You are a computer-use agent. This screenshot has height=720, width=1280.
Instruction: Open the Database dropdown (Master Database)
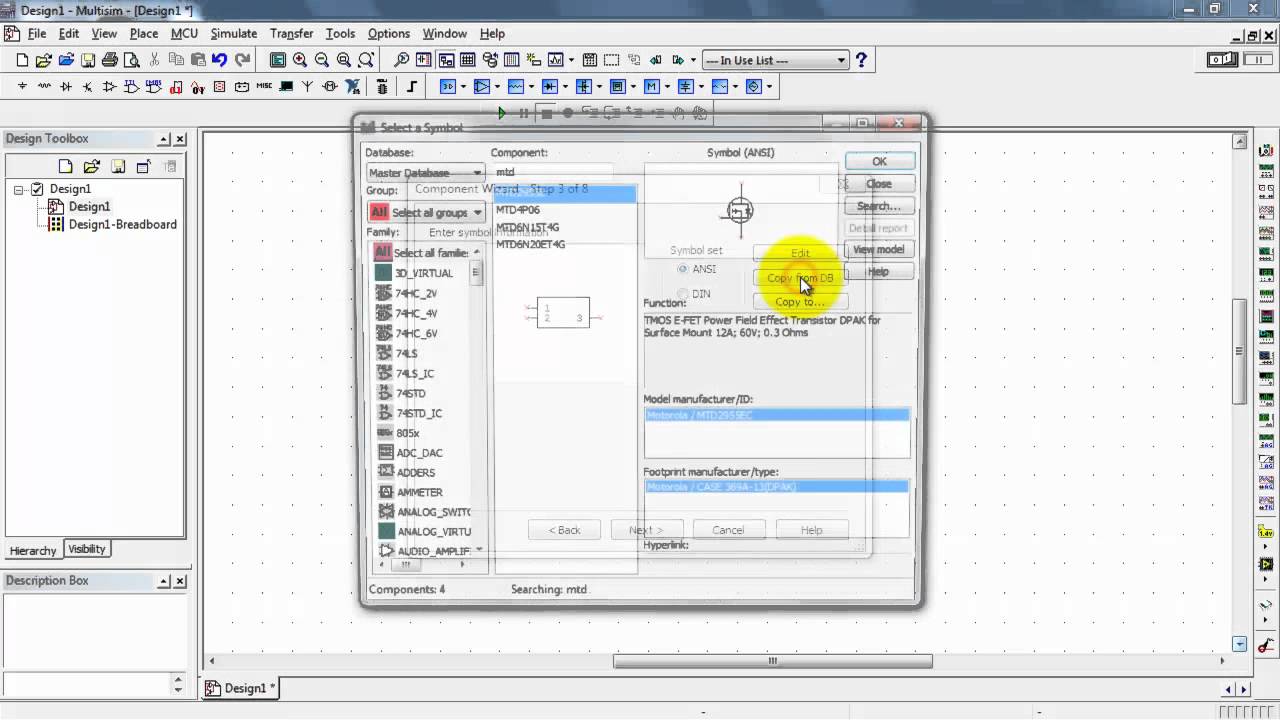(x=425, y=172)
